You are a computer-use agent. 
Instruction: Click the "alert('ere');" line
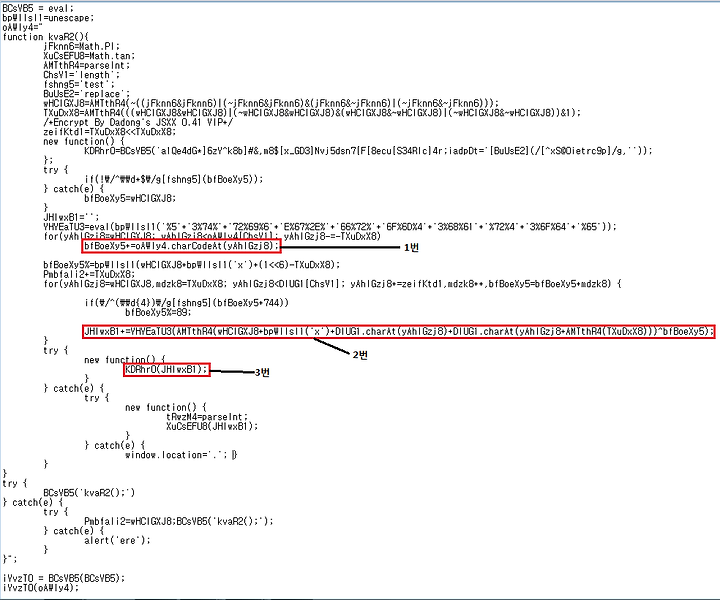tap(117, 540)
